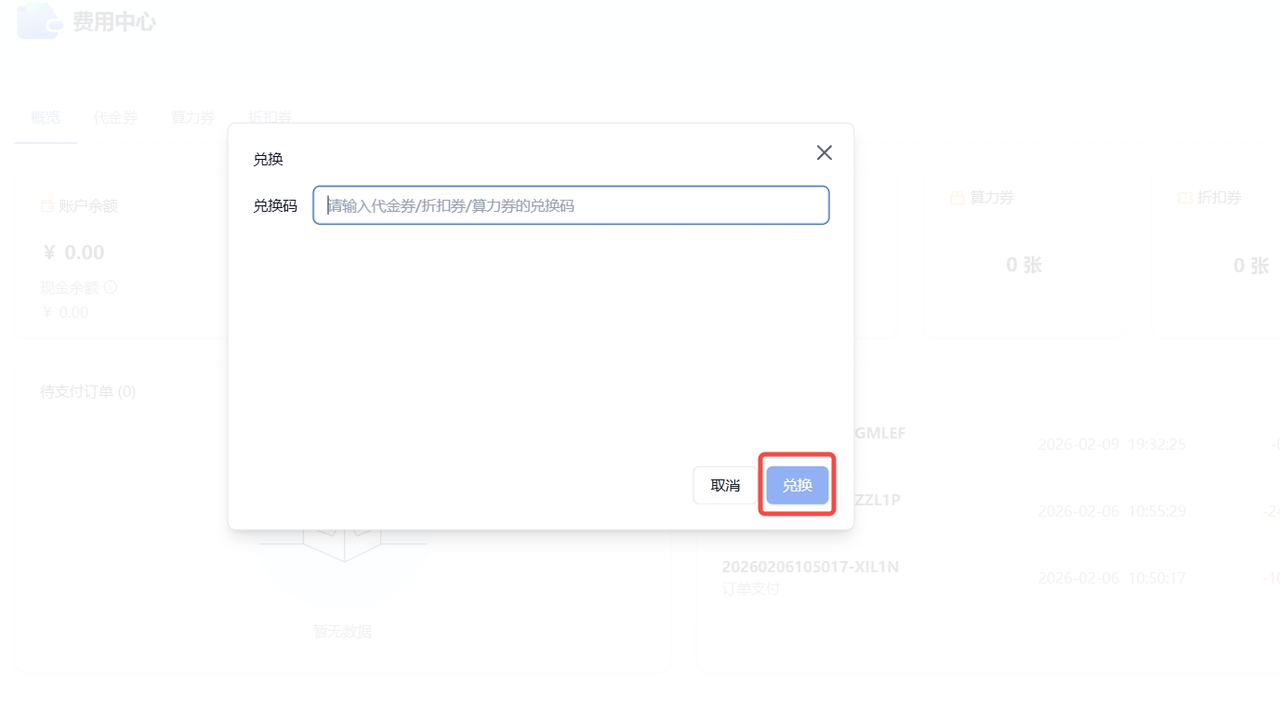
Task: Click the ¥ 0.00 account balance amount
Action: [72, 252]
